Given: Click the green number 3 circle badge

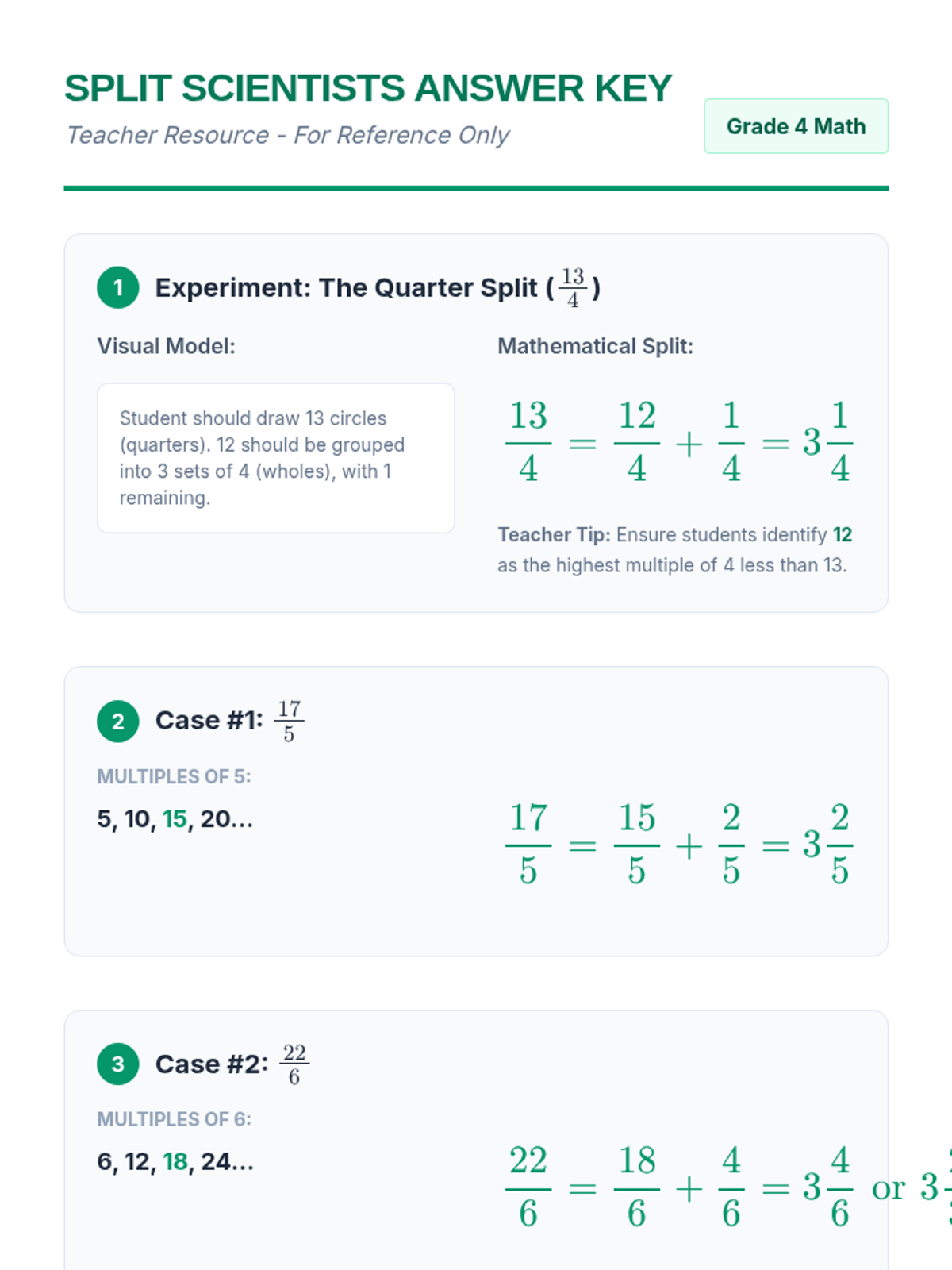Looking at the screenshot, I should click(x=118, y=1064).
